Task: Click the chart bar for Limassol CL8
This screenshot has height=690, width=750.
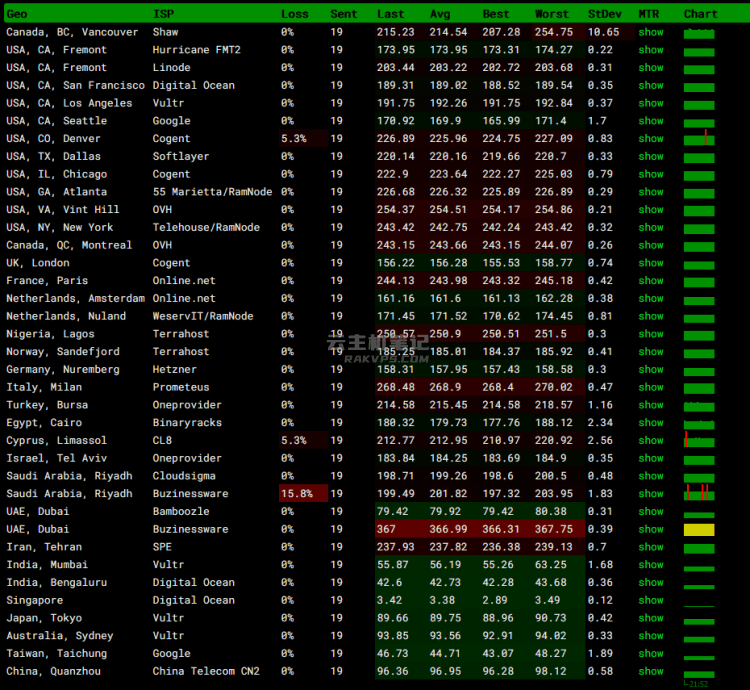Action: pos(699,440)
